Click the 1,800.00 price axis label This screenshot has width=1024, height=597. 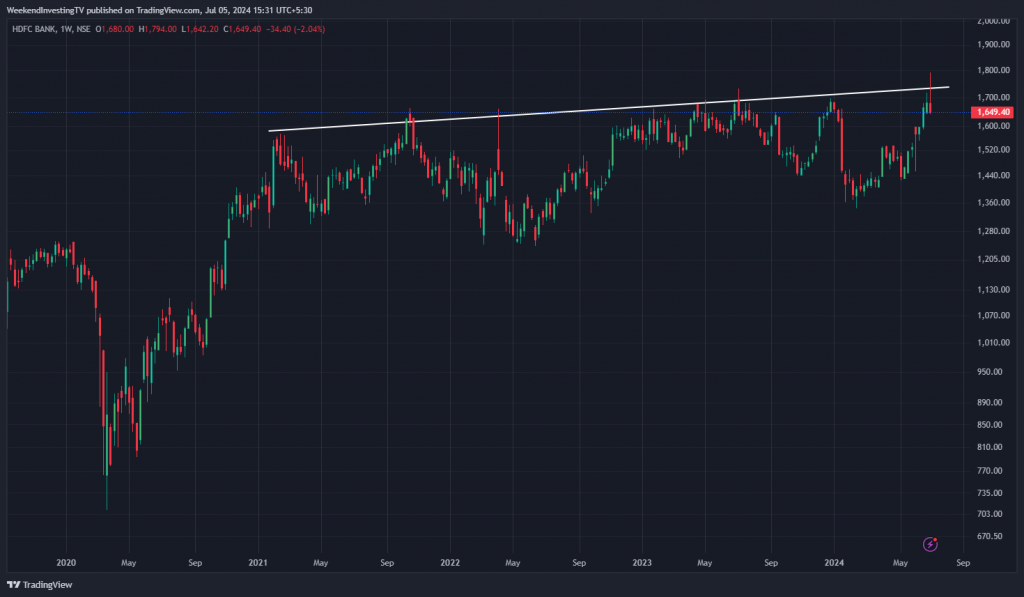(x=993, y=71)
